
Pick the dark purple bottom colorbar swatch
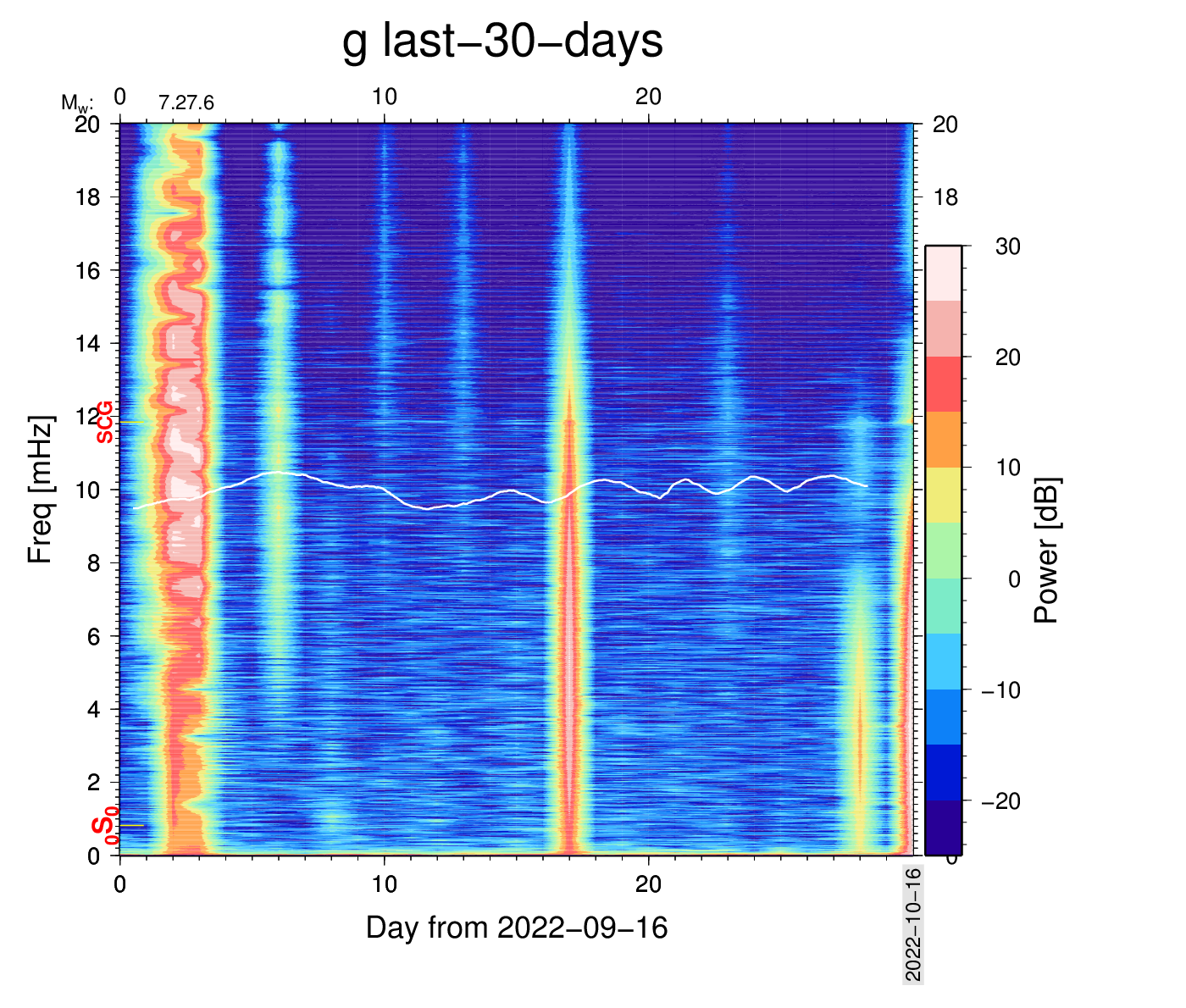pyautogui.click(x=943, y=828)
